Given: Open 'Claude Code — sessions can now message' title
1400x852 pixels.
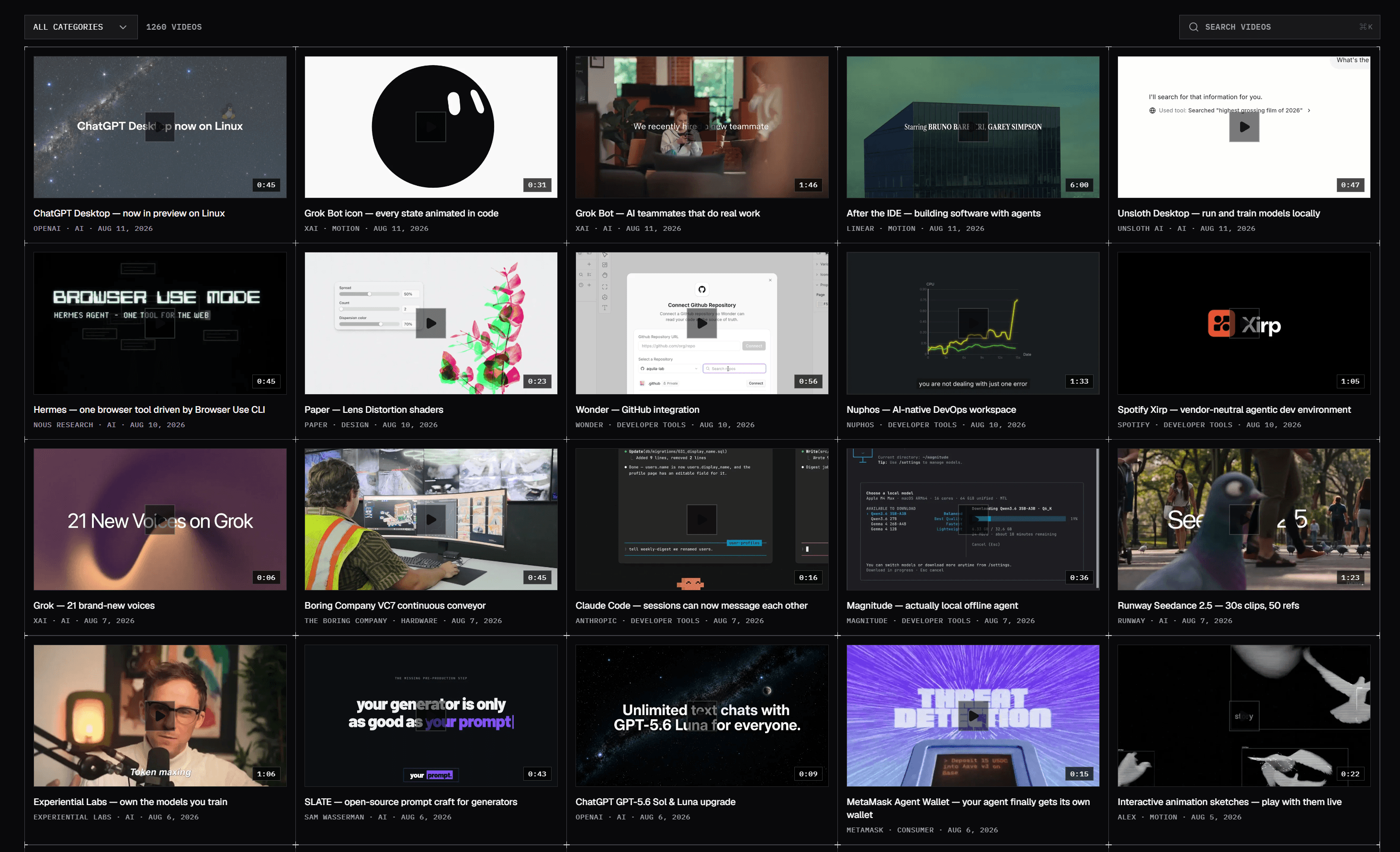Looking at the screenshot, I should tap(691, 605).
